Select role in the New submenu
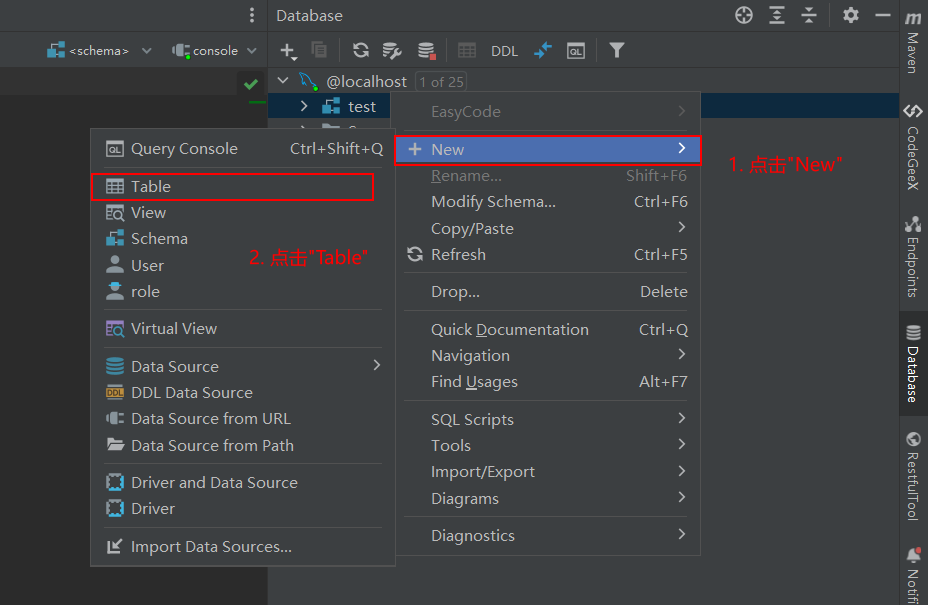This screenshot has height=605, width=928. point(243,291)
